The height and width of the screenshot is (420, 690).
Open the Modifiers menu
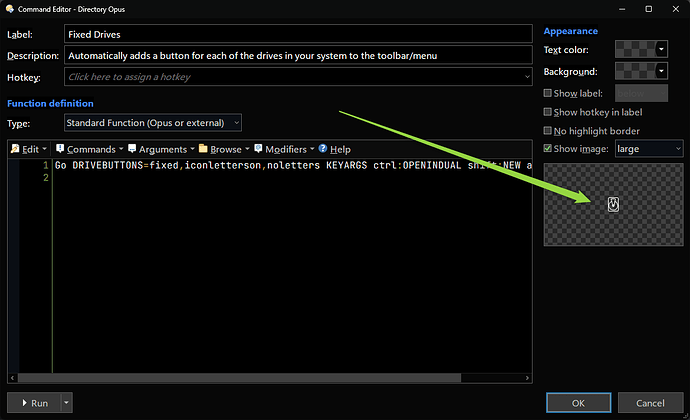click(x=284, y=149)
